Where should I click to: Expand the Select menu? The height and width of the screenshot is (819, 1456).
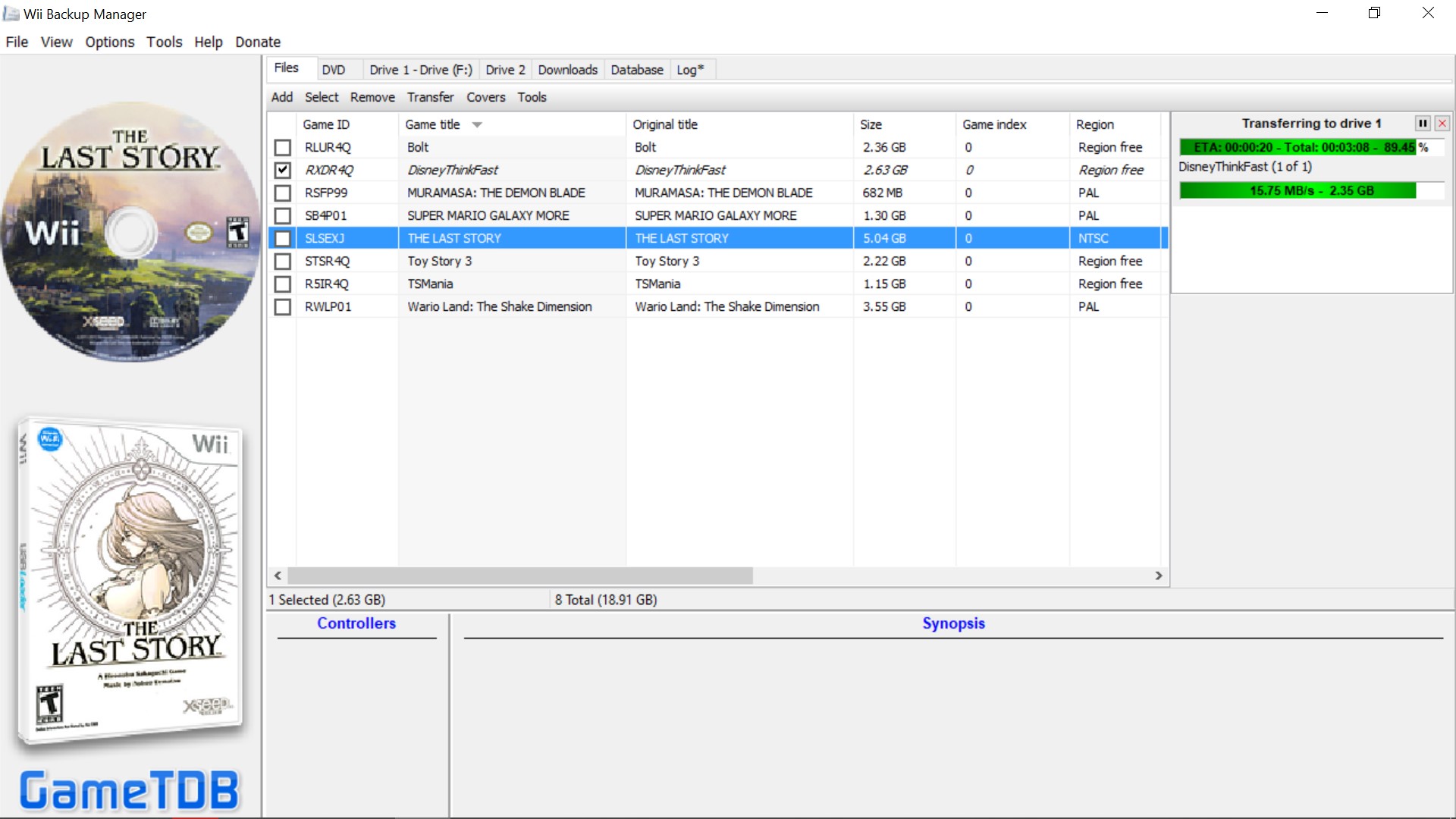[x=322, y=97]
